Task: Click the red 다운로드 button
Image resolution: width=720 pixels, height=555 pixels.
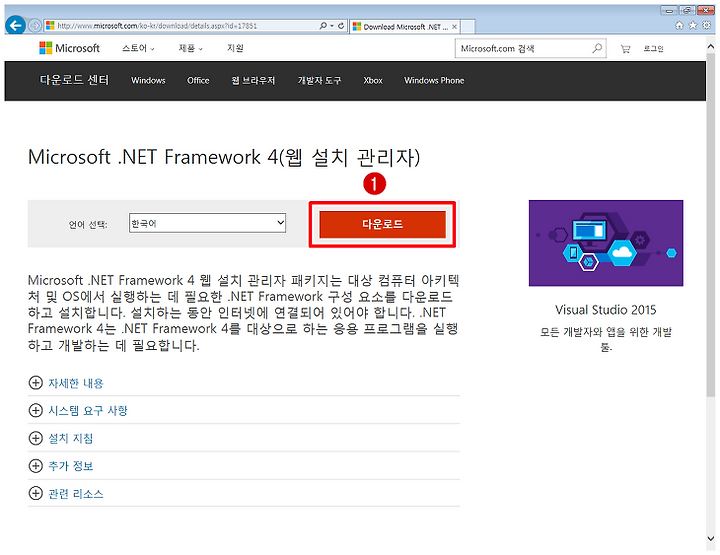Action: coord(382,224)
